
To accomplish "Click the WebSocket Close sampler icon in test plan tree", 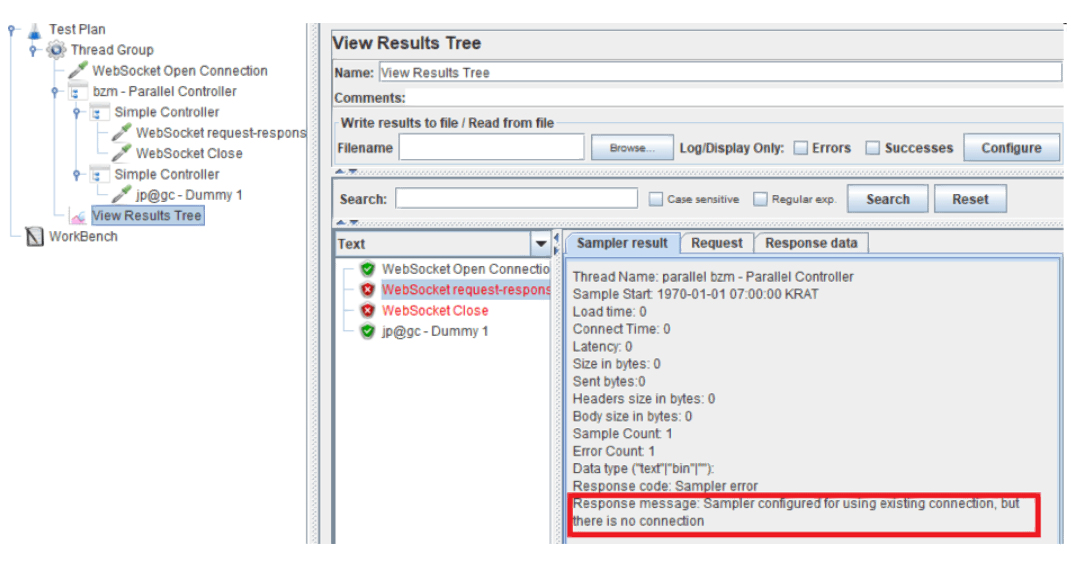I will pos(121,153).
